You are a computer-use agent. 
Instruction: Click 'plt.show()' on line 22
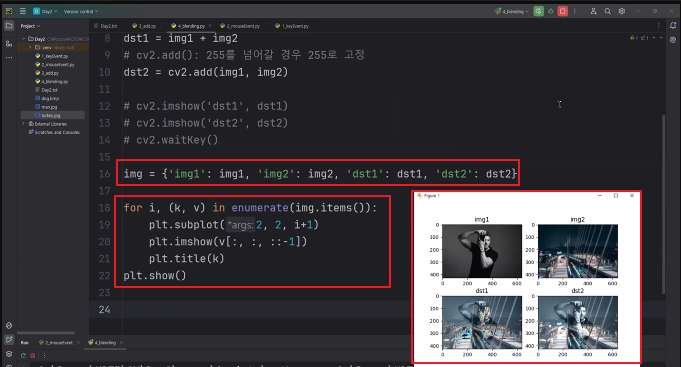tap(155, 276)
